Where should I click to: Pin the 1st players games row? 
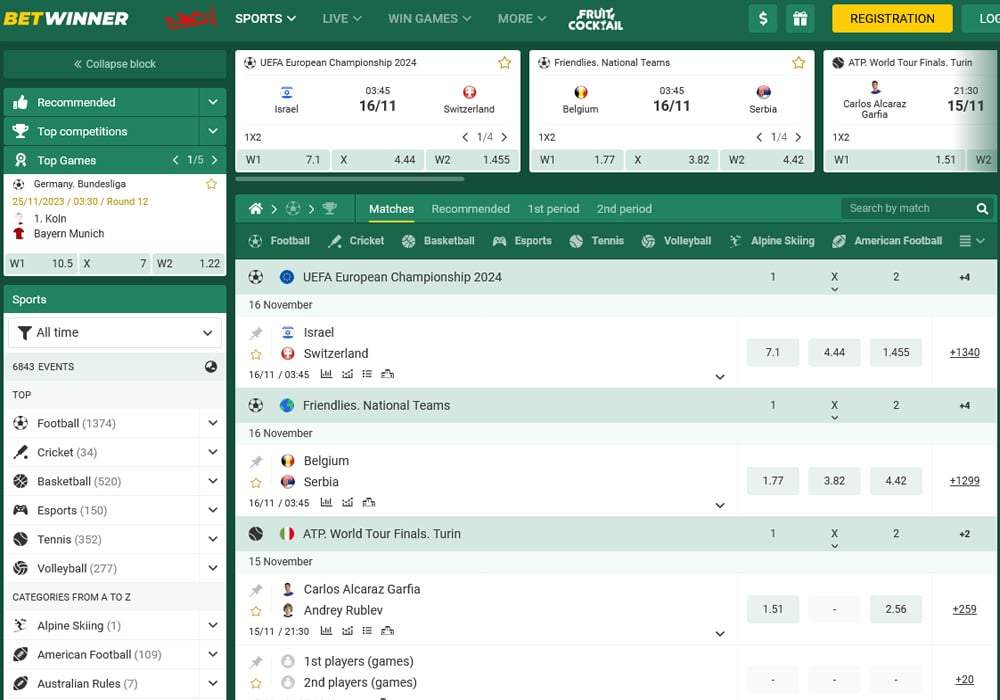256,662
